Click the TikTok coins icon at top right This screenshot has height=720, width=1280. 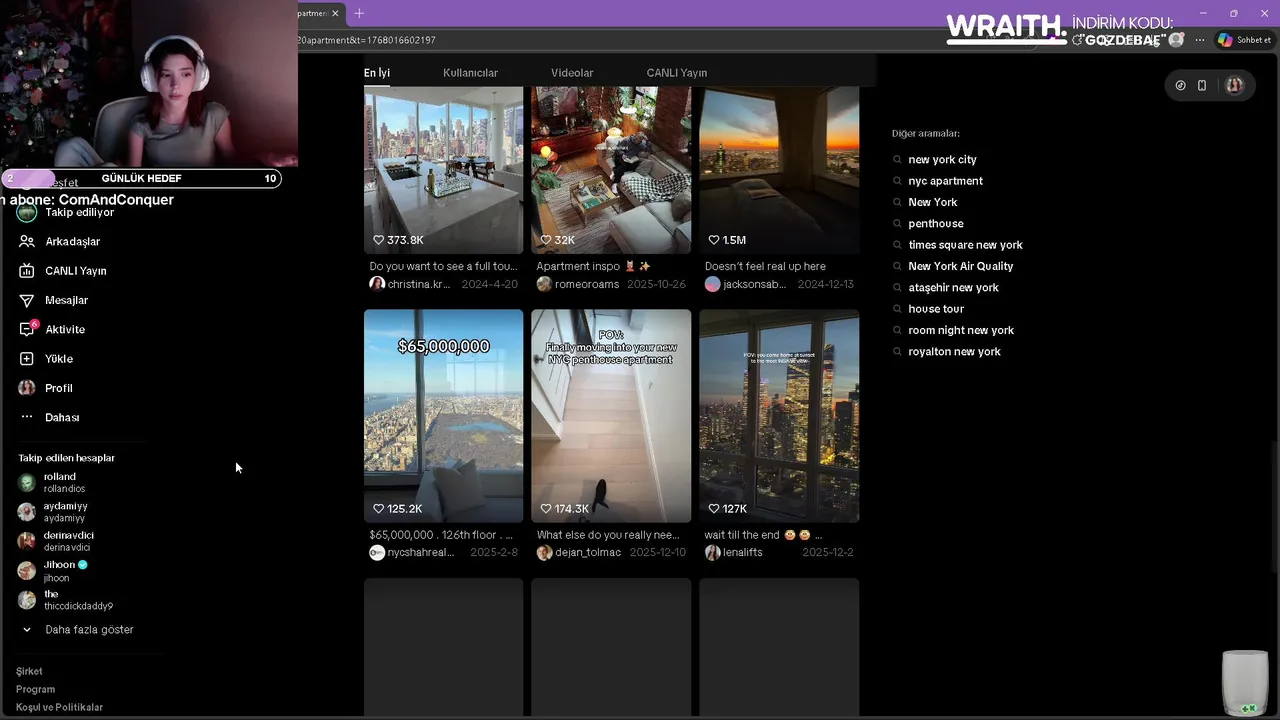[1180, 85]
